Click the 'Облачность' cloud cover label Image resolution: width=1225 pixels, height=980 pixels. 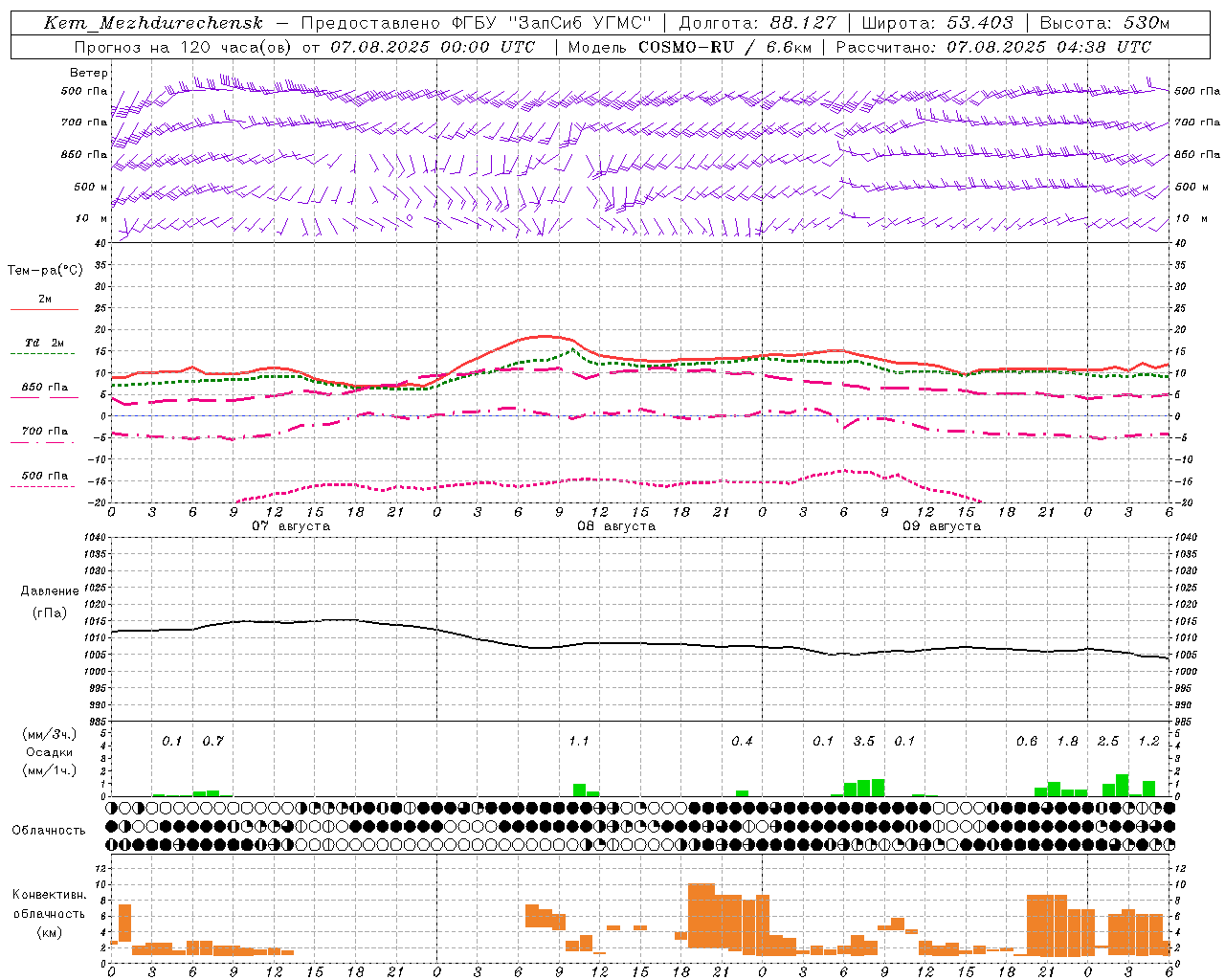tap(49, 831)
